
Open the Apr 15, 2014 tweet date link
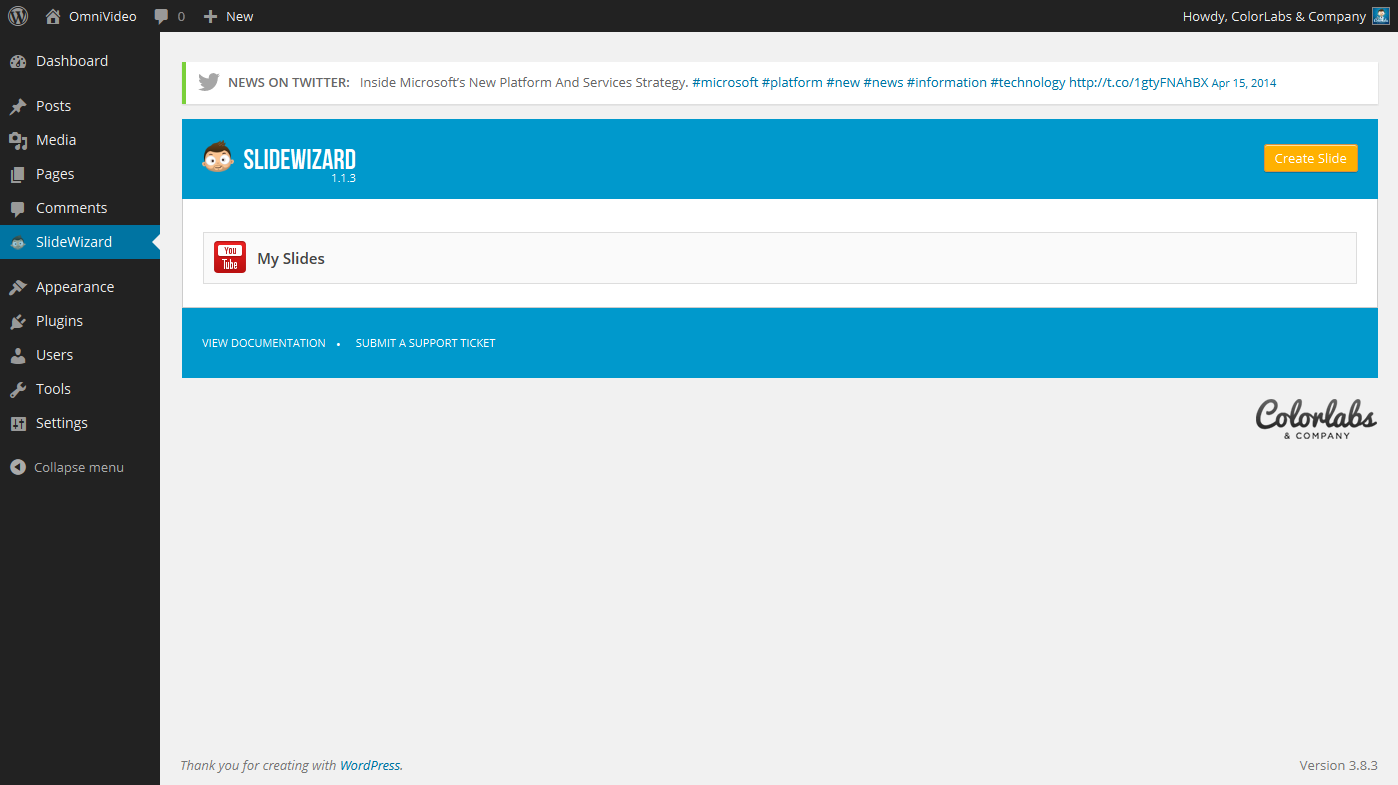click(1244, 83)
